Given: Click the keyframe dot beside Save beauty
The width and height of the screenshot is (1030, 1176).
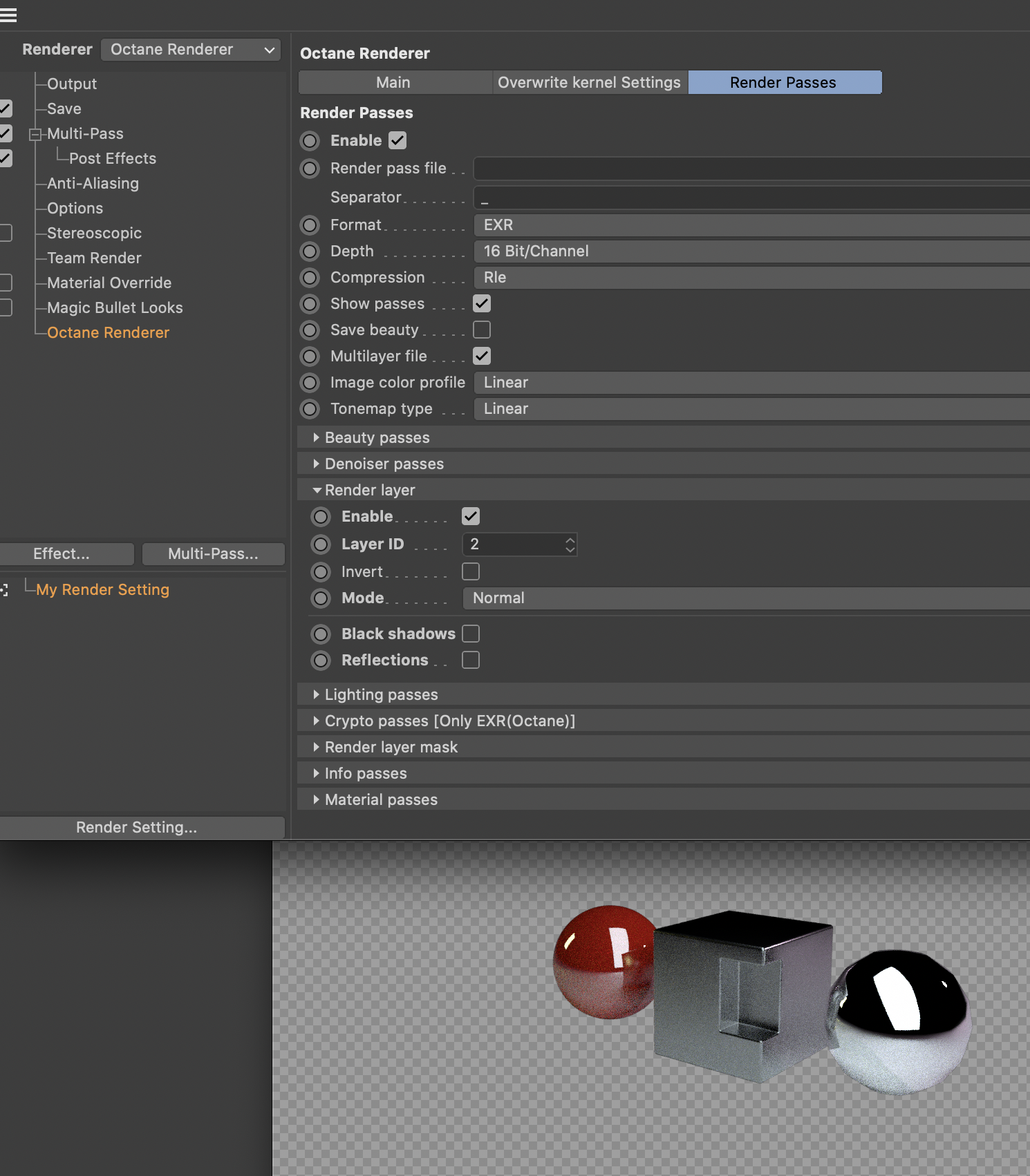Looking at the screenshot, I should point(310,330).
